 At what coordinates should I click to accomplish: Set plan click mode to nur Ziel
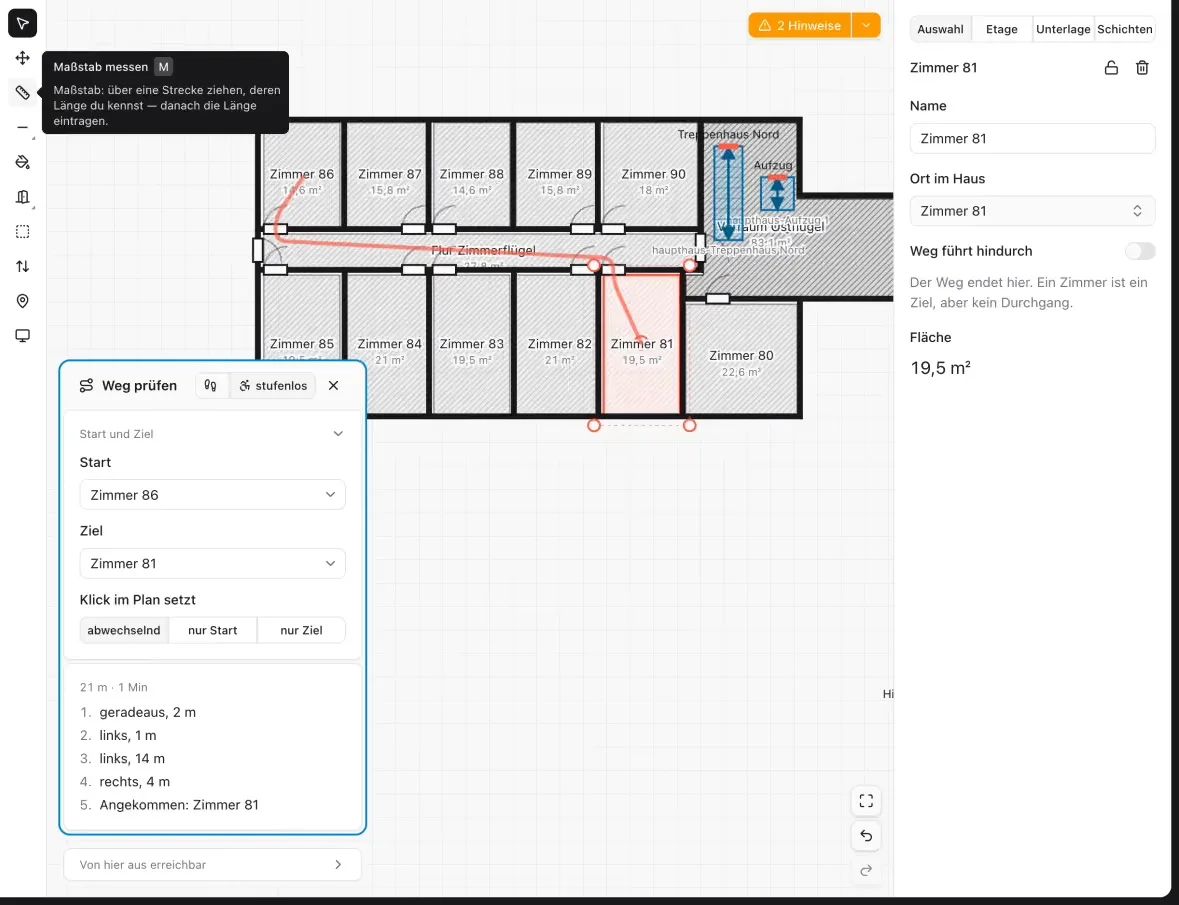coord(302,630)
